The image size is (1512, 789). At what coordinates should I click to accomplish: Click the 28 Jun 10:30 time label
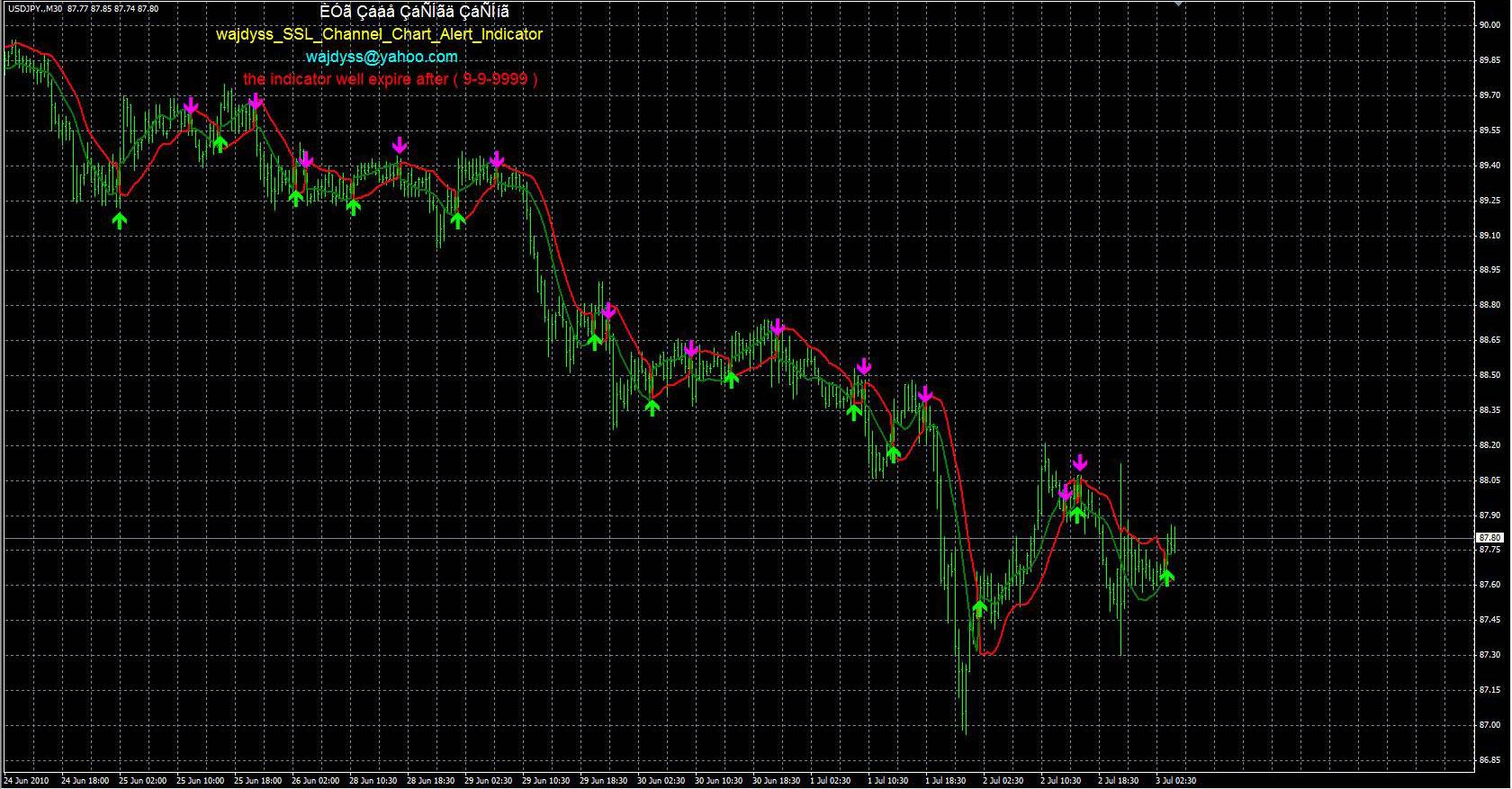373,781
